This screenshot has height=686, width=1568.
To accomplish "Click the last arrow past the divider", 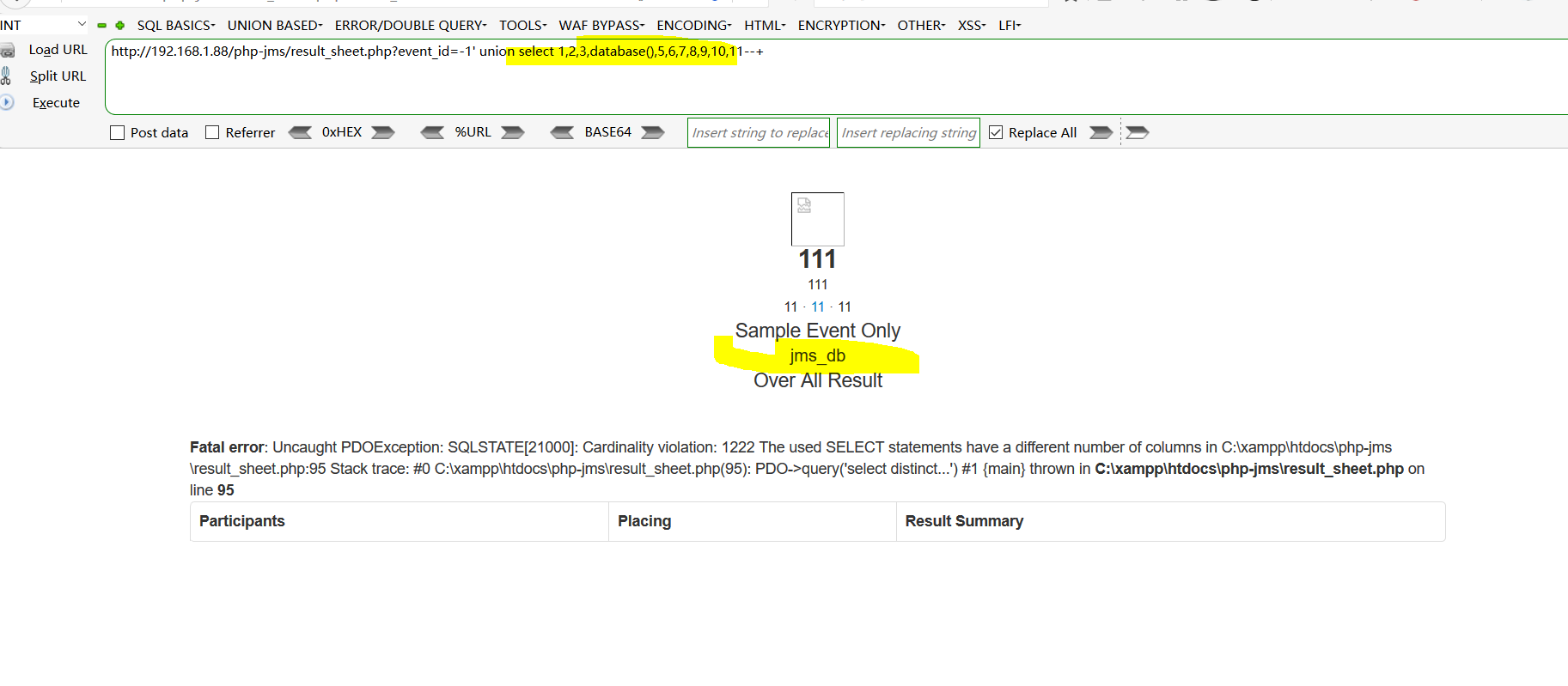I will coord(1138,132).
